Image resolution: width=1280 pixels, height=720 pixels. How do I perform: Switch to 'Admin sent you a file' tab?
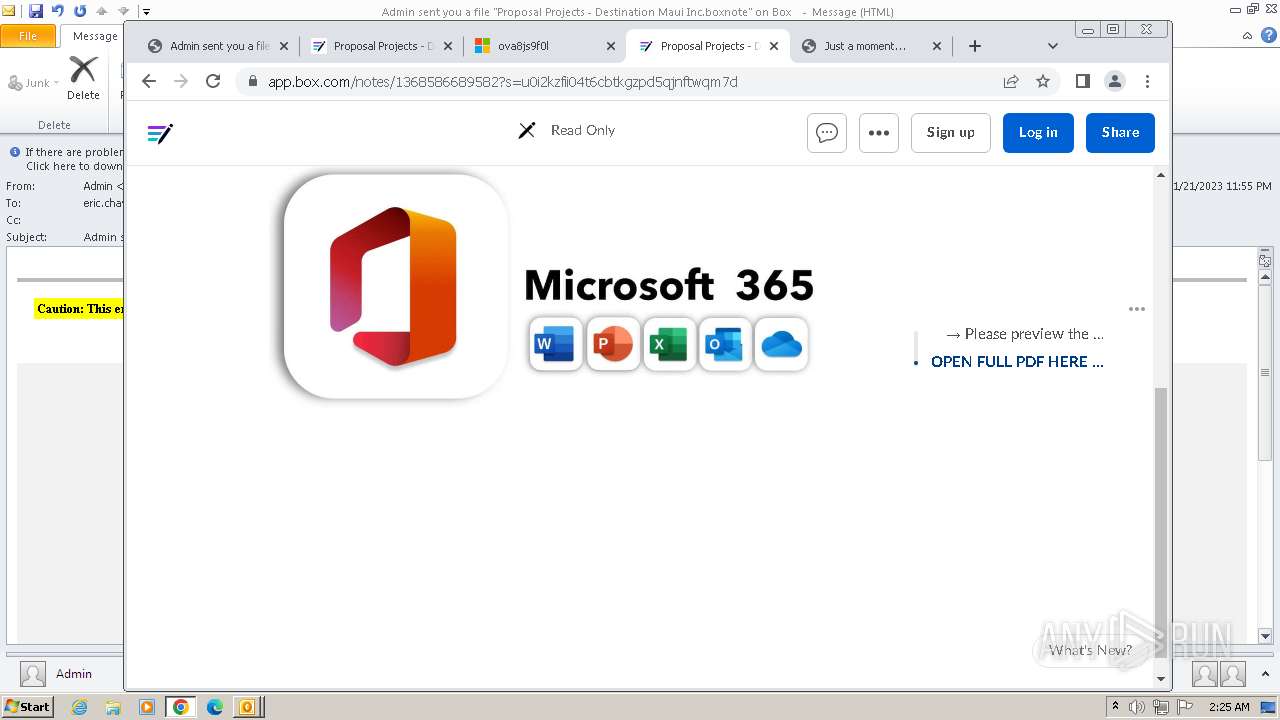click(x=217, y=46)
